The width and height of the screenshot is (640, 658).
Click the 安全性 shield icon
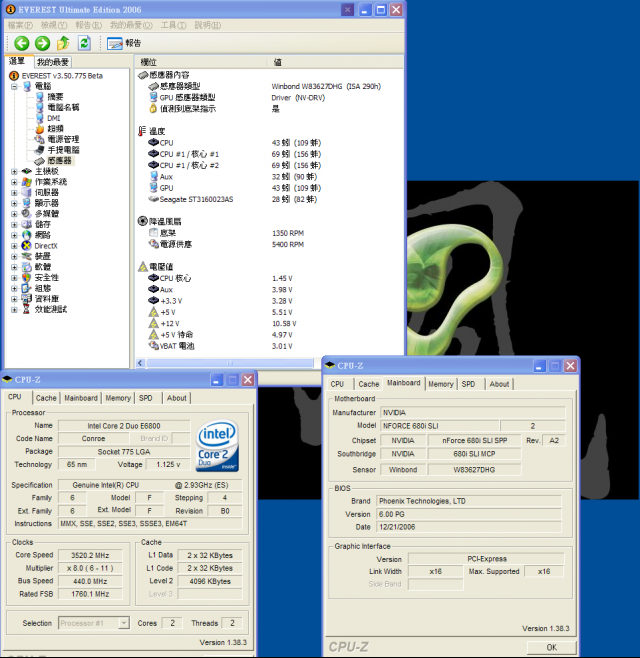tap(26, 278)
